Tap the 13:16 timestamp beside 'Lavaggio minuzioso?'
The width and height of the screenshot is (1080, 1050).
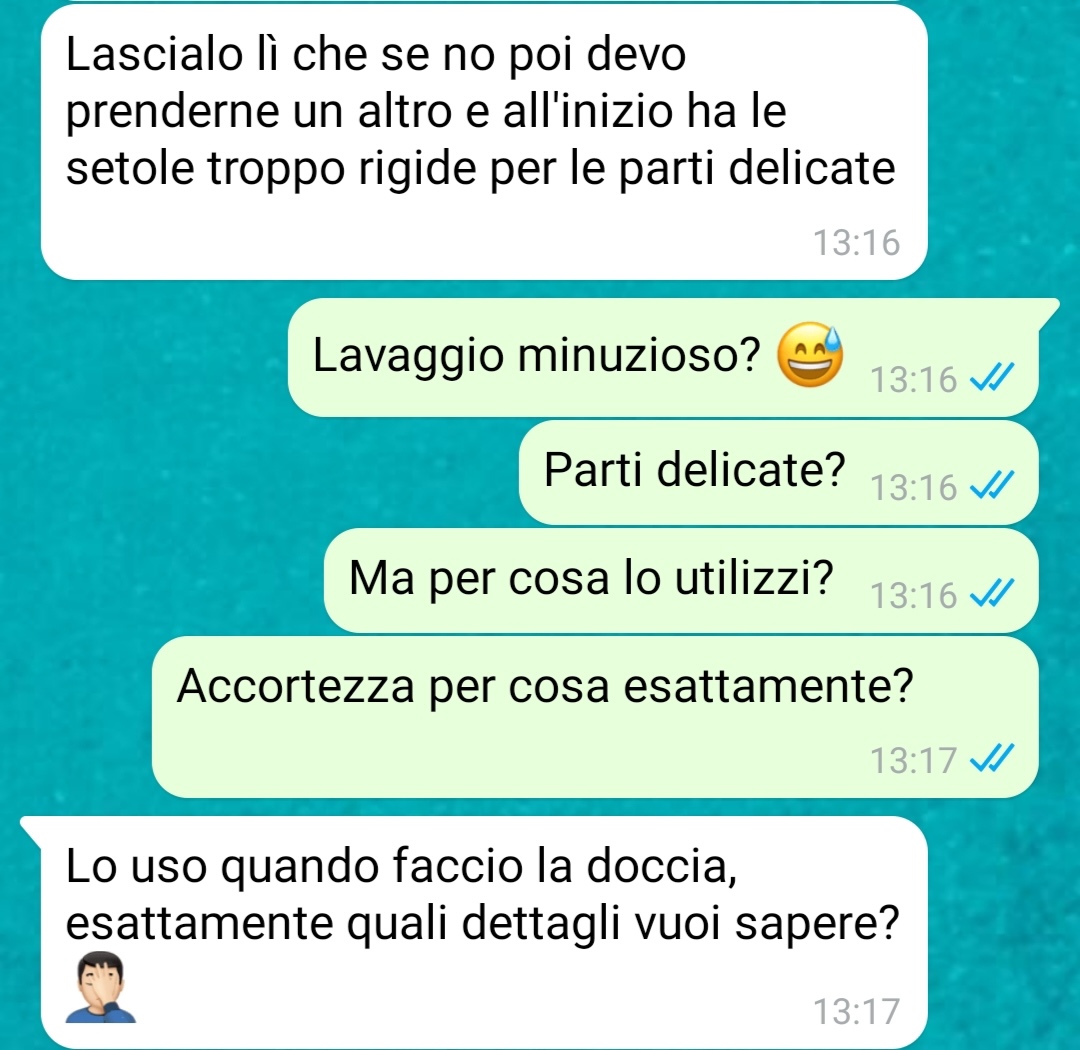tap(913, 379)
